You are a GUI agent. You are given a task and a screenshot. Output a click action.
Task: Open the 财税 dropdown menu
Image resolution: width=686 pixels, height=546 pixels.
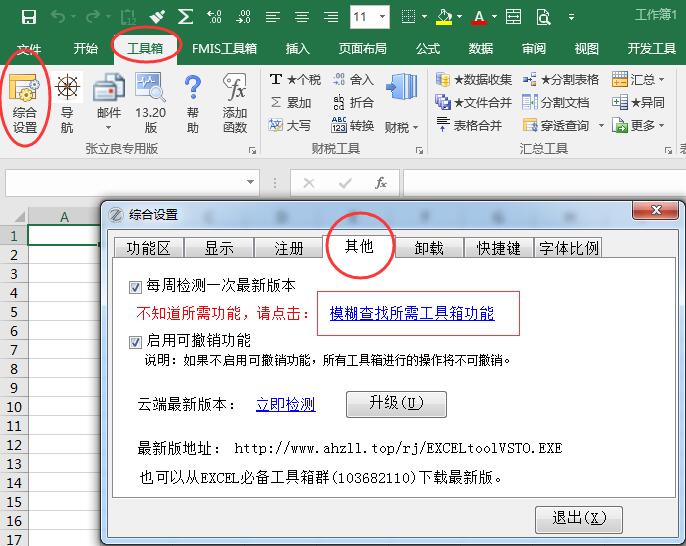click(x=402, y=127)
